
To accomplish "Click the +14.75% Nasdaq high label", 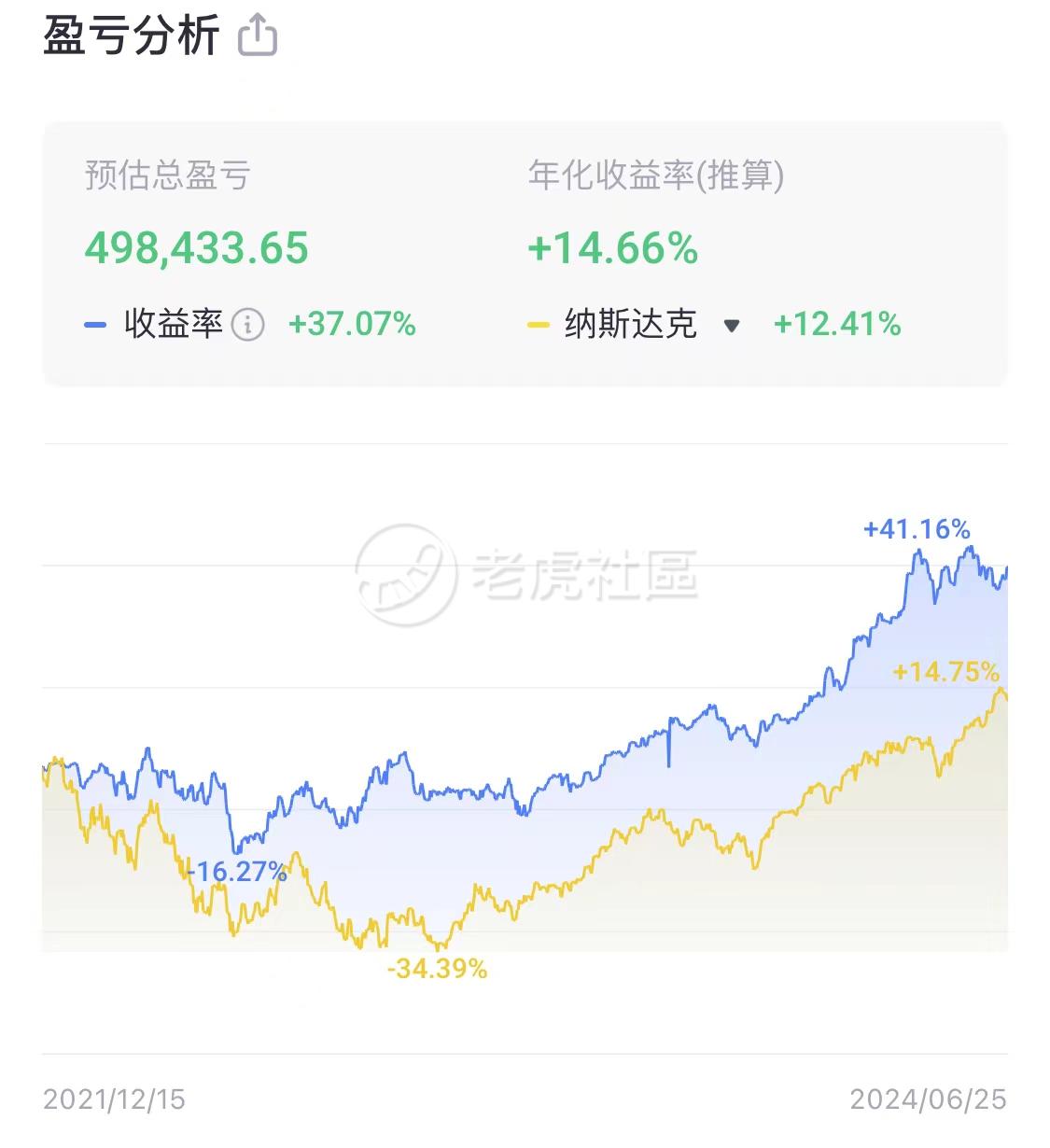I will coord(945,672).
